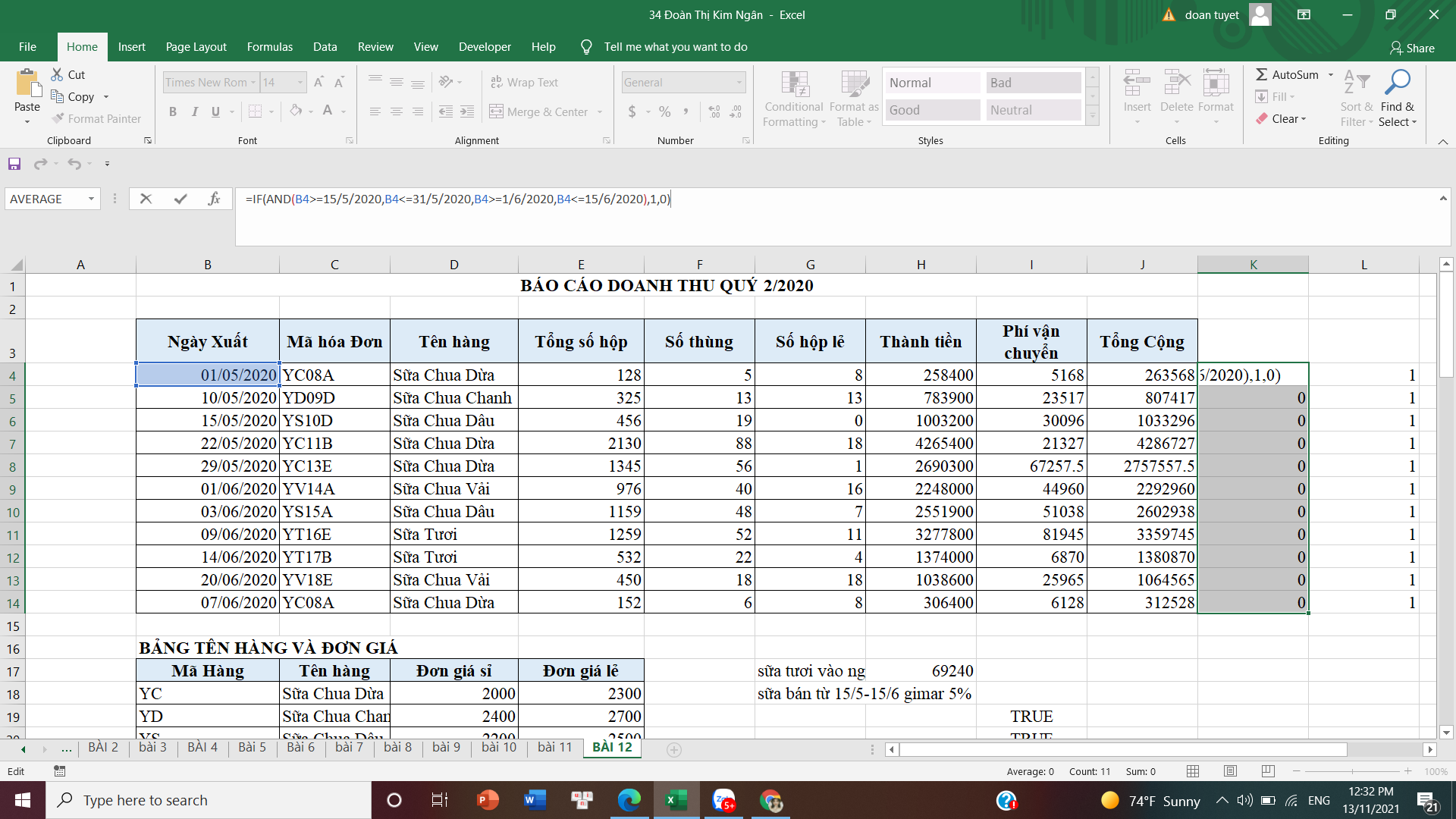Decrease font size with the smaller A icon
1456x819 pixels.
pyautogui.click(x=339, y=82)
